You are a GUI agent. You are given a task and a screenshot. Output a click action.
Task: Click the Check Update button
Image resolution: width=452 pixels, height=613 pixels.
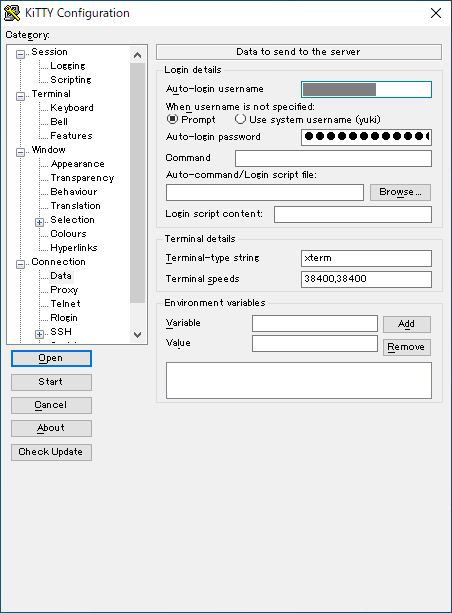51,452
